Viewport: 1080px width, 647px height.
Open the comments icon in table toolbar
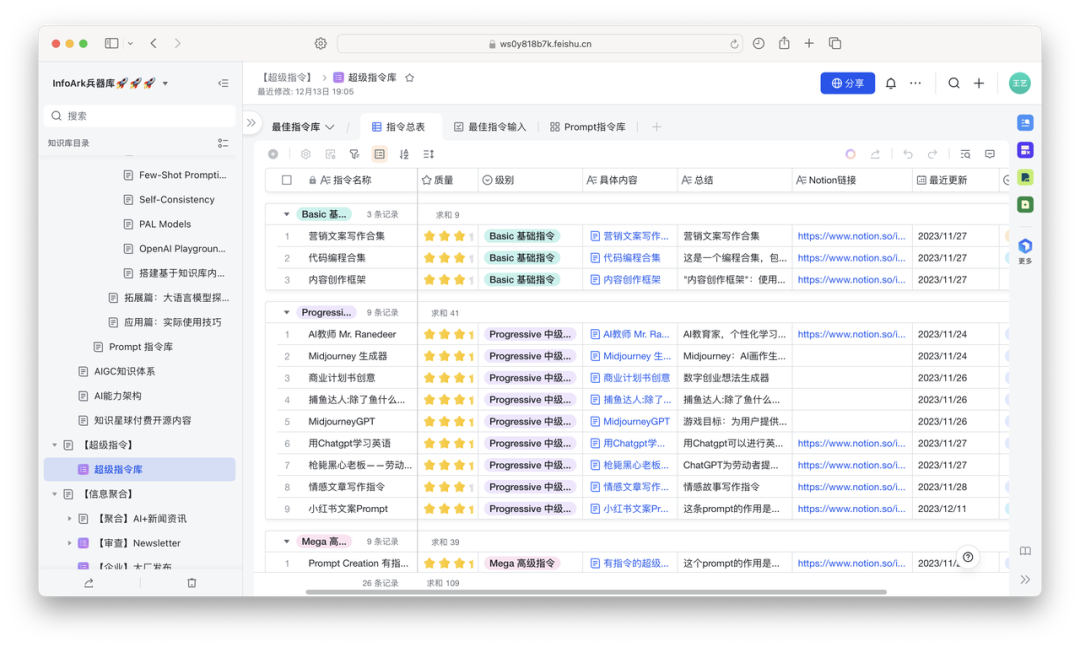pos(990,154)
